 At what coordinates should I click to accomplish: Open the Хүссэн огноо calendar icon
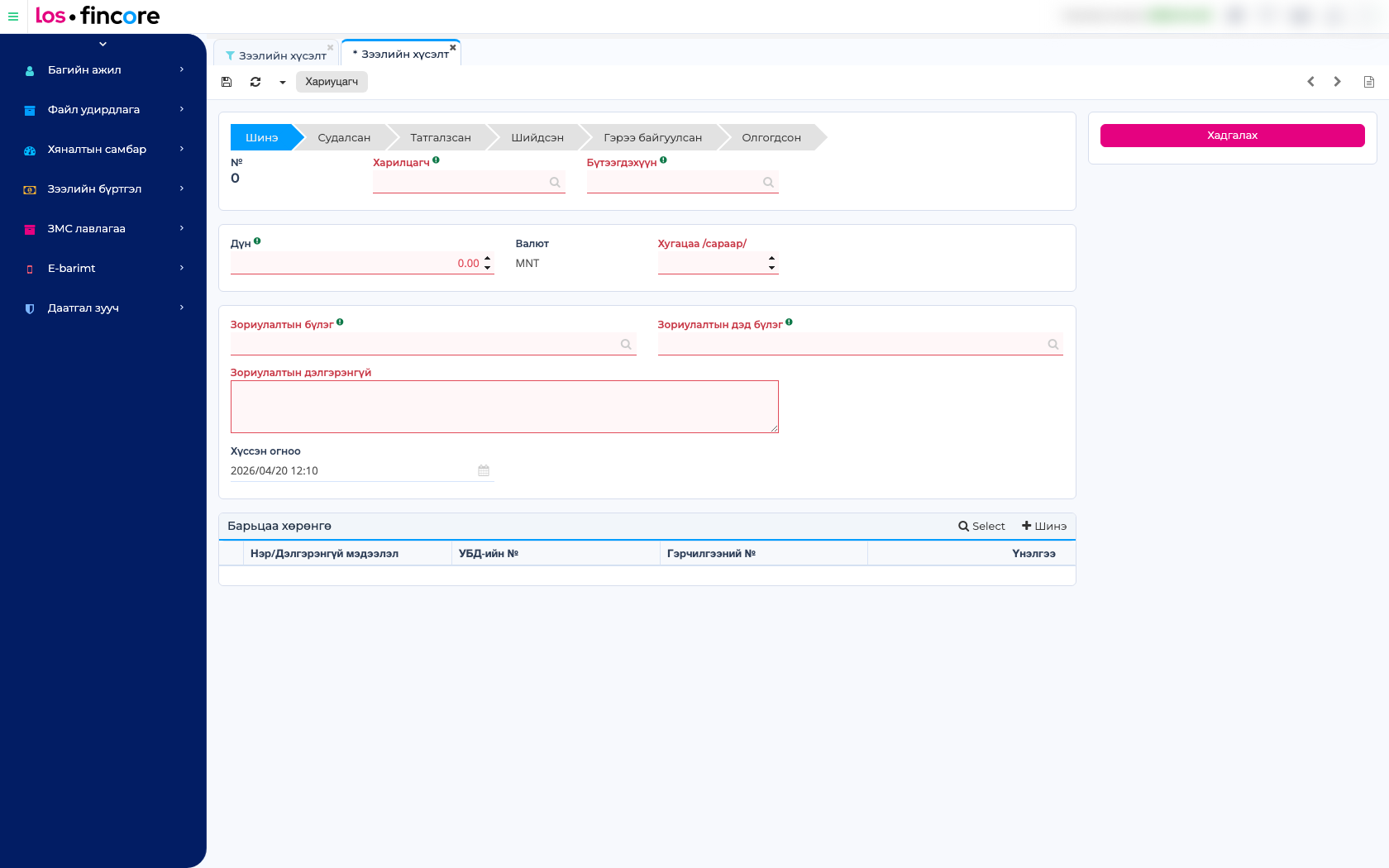tap(484, 470)
